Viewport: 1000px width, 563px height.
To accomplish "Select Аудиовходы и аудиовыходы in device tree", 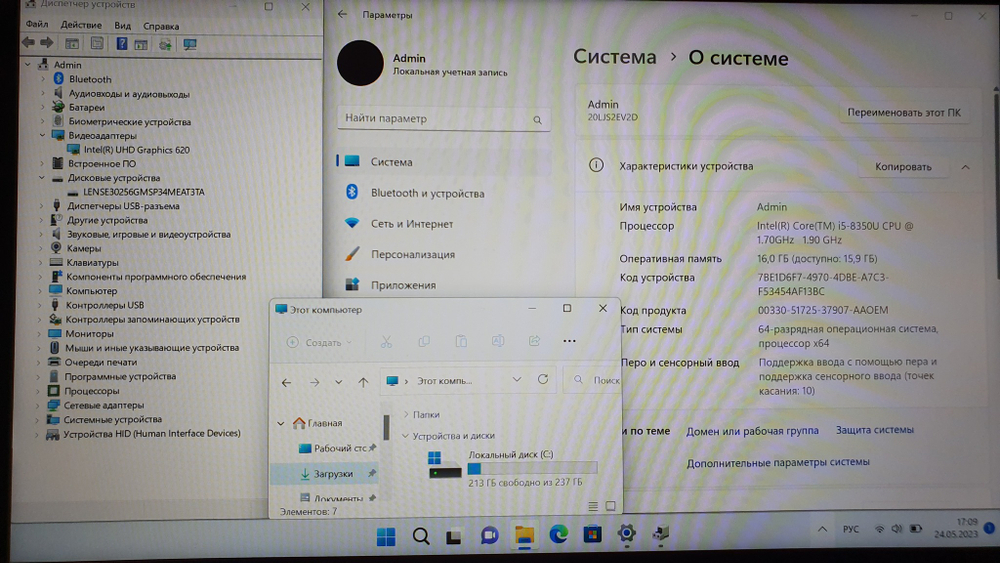I will [x=129, y=94].
